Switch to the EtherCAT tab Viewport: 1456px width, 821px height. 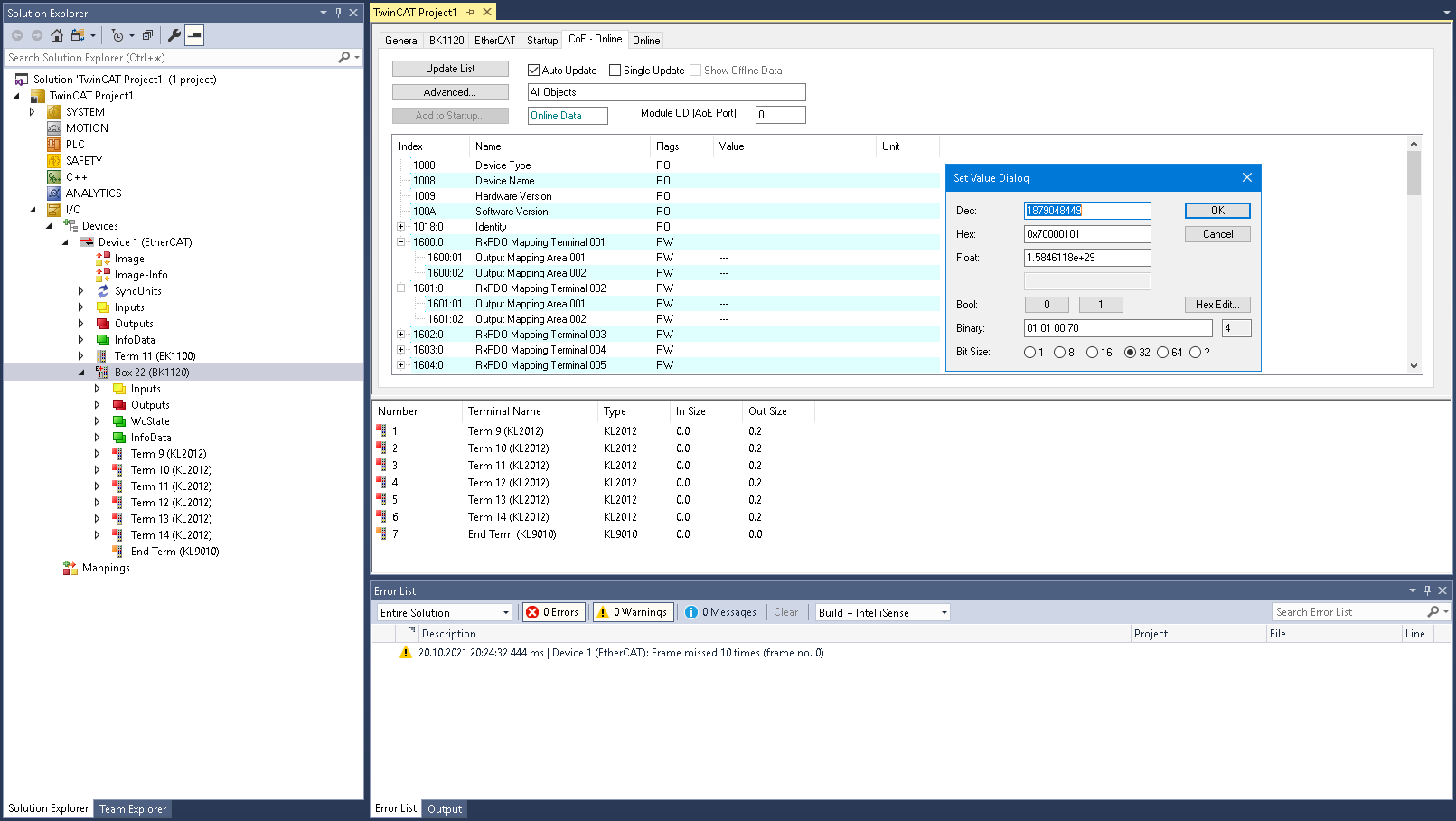[x=495, y=41]
